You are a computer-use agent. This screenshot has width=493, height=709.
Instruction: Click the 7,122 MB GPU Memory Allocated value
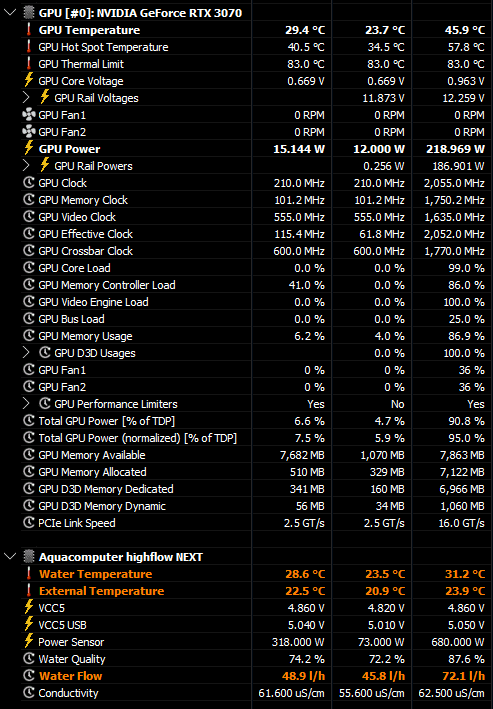(x=462, y=472)
